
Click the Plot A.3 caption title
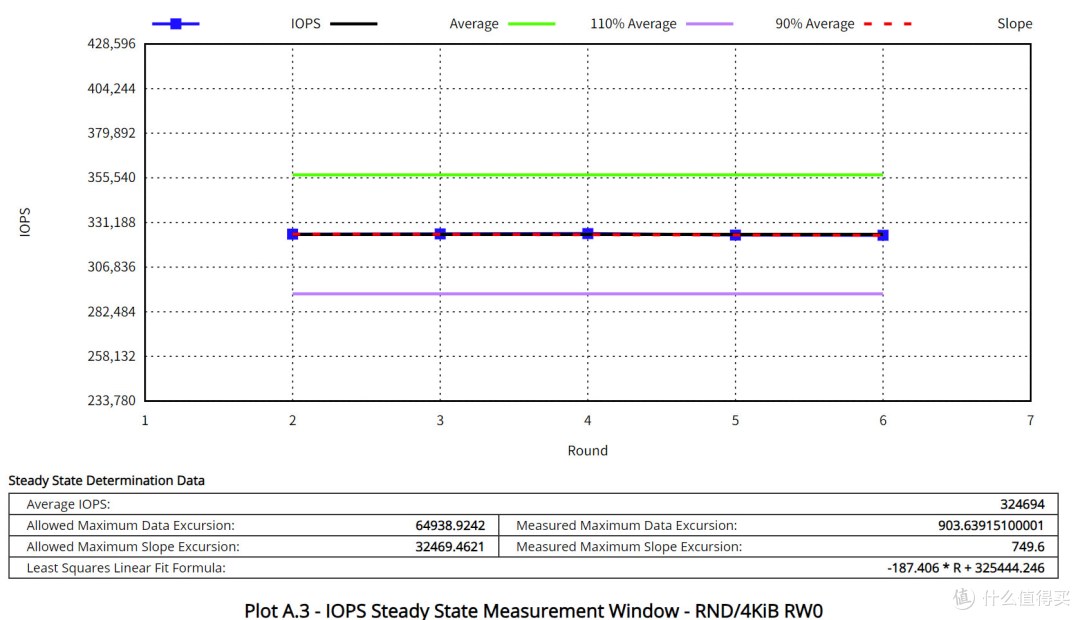click(x=533, y=610)
